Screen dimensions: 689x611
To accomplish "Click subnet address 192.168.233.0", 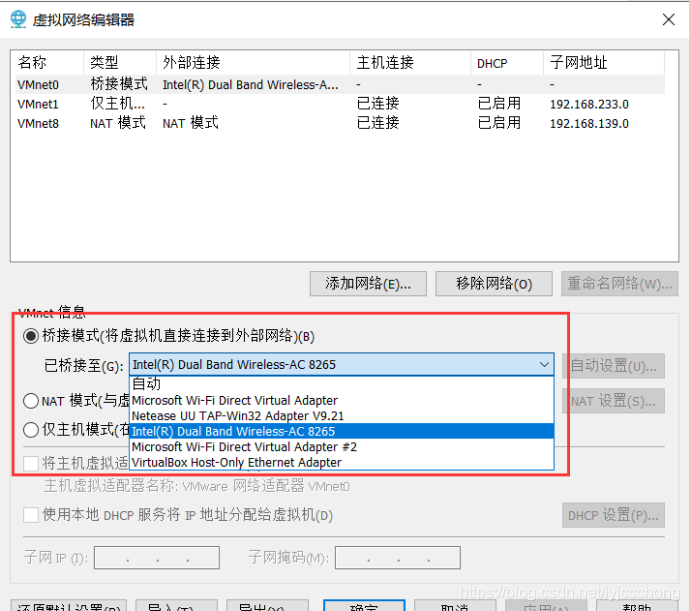I will tap(589, 104).
